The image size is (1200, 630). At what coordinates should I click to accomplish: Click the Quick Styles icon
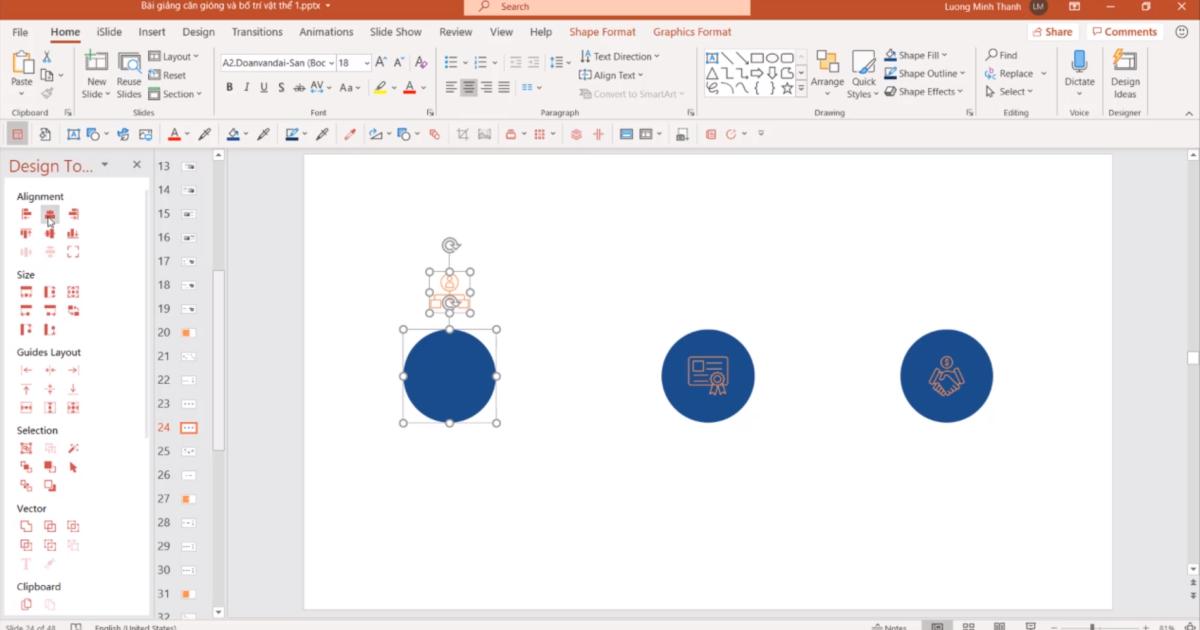863,66
